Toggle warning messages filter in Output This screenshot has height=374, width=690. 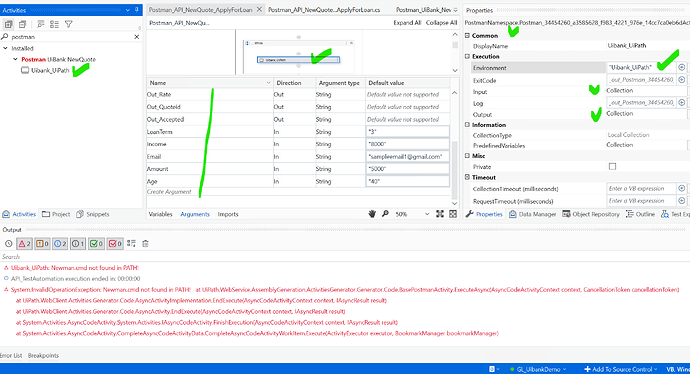[x=42, y=243]
